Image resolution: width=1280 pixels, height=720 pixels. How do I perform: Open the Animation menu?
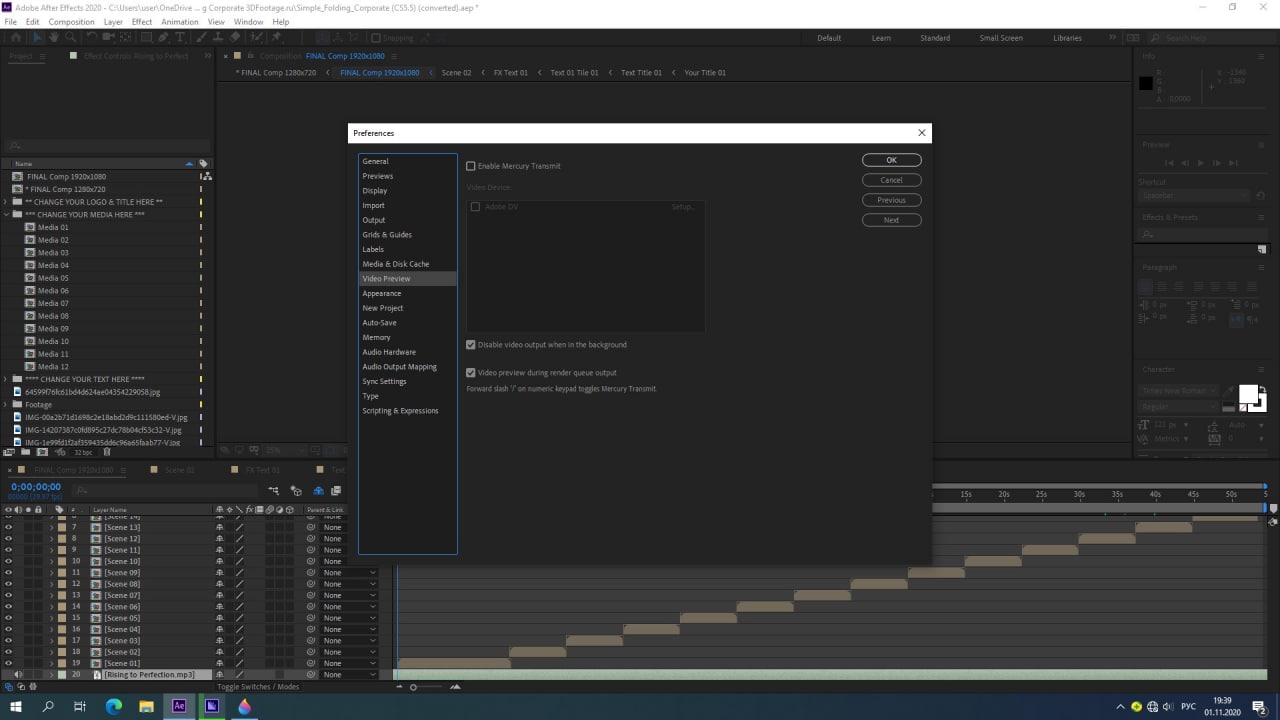coord(180,21)
